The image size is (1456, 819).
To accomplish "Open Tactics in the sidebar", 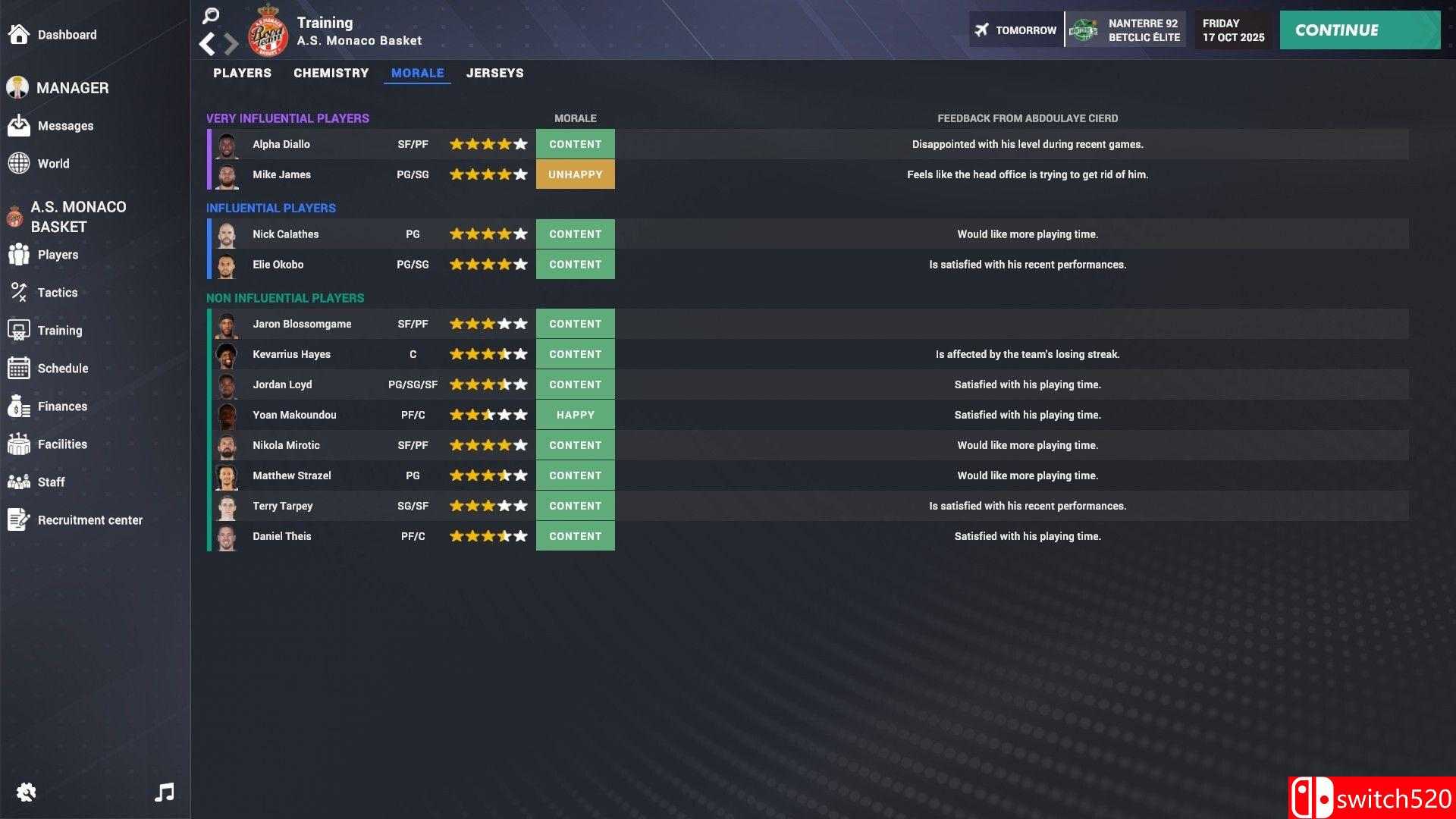I will 57,293.
